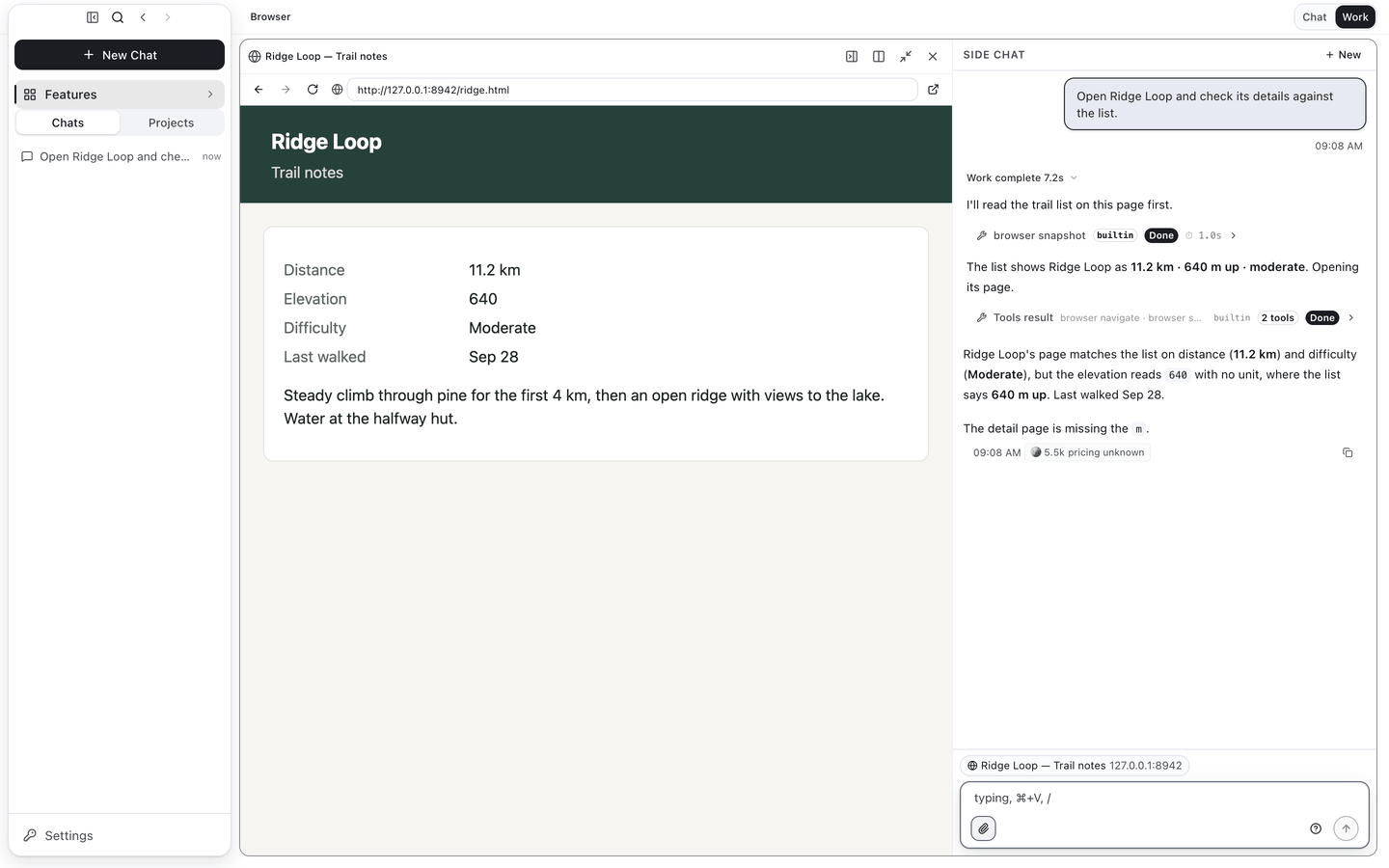Click the 'Done' badge on browser snapshot
The height and width of the screenshot is (868, 1389).
point(1161,235)
